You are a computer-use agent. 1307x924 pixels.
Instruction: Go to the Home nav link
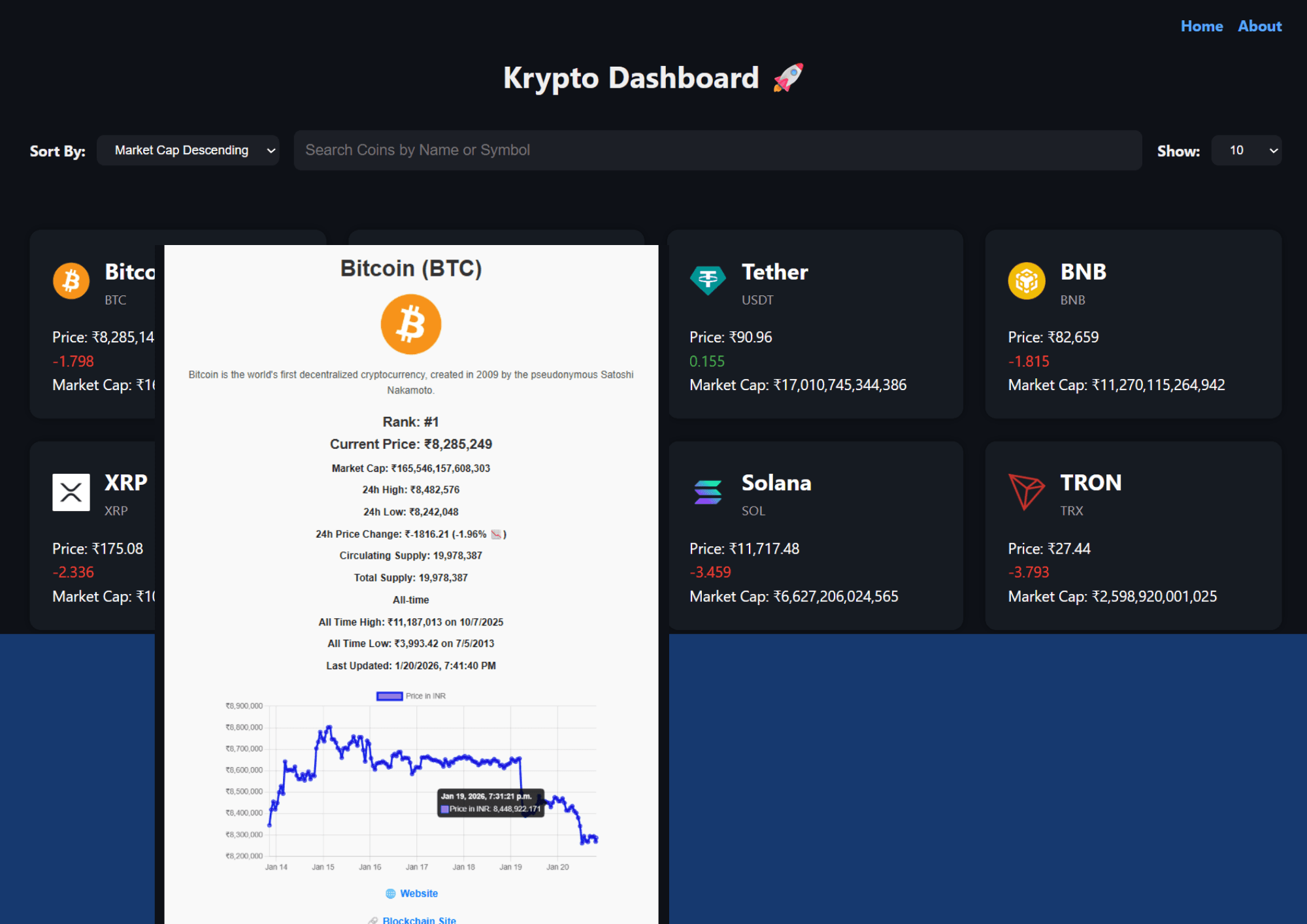(x=1202, y=26)
